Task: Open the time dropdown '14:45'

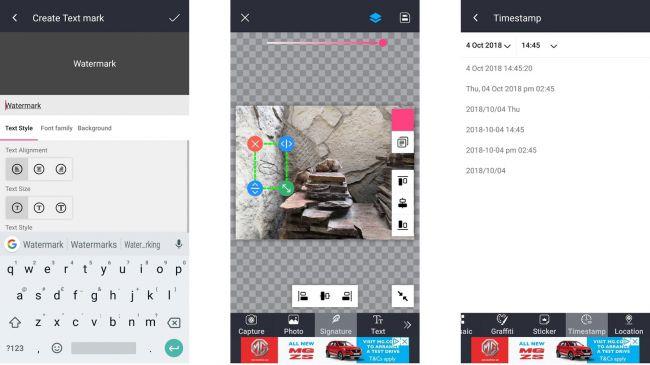Action: click(539, 46)
